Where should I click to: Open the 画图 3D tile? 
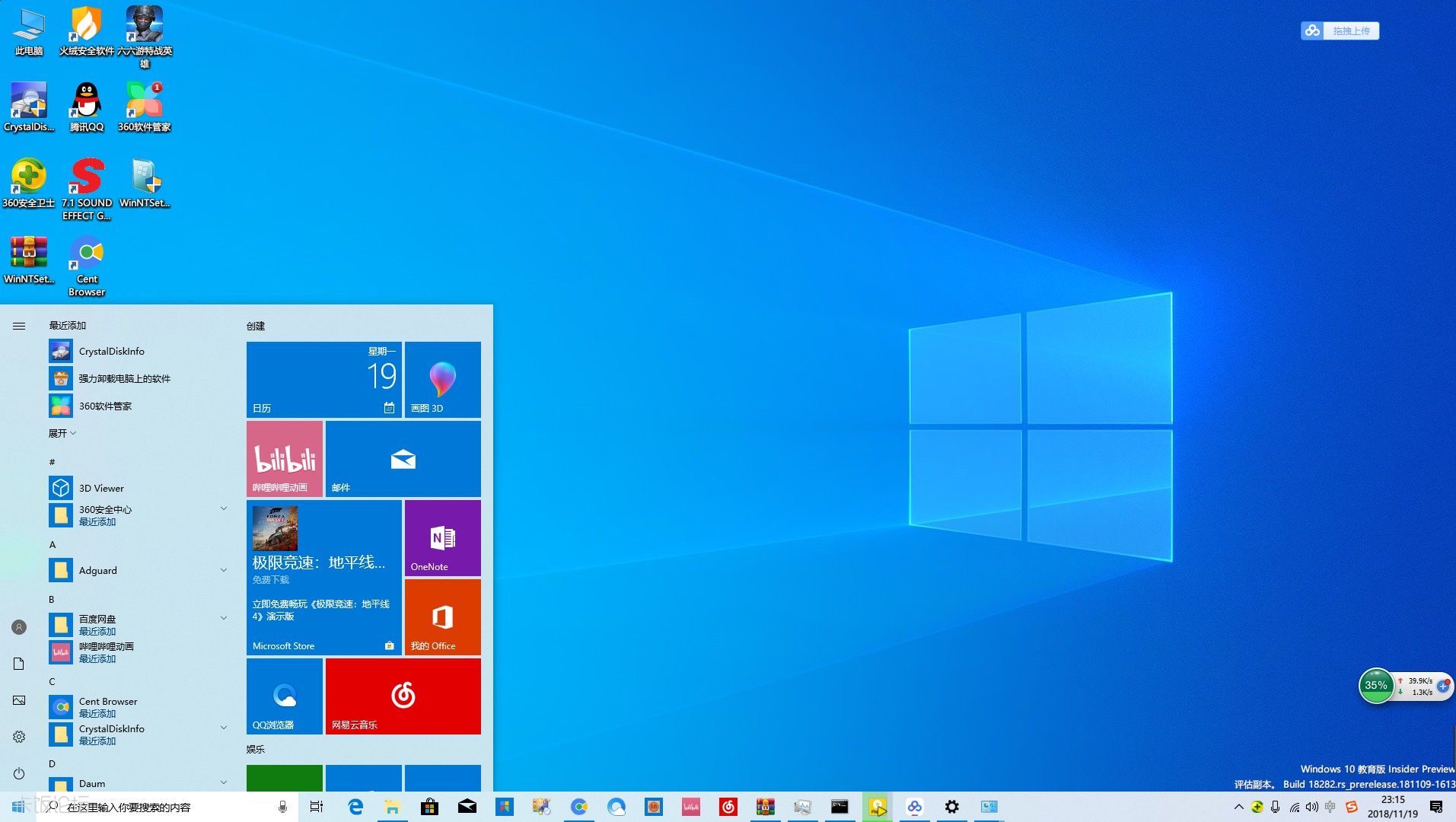(x=443, y=380)
